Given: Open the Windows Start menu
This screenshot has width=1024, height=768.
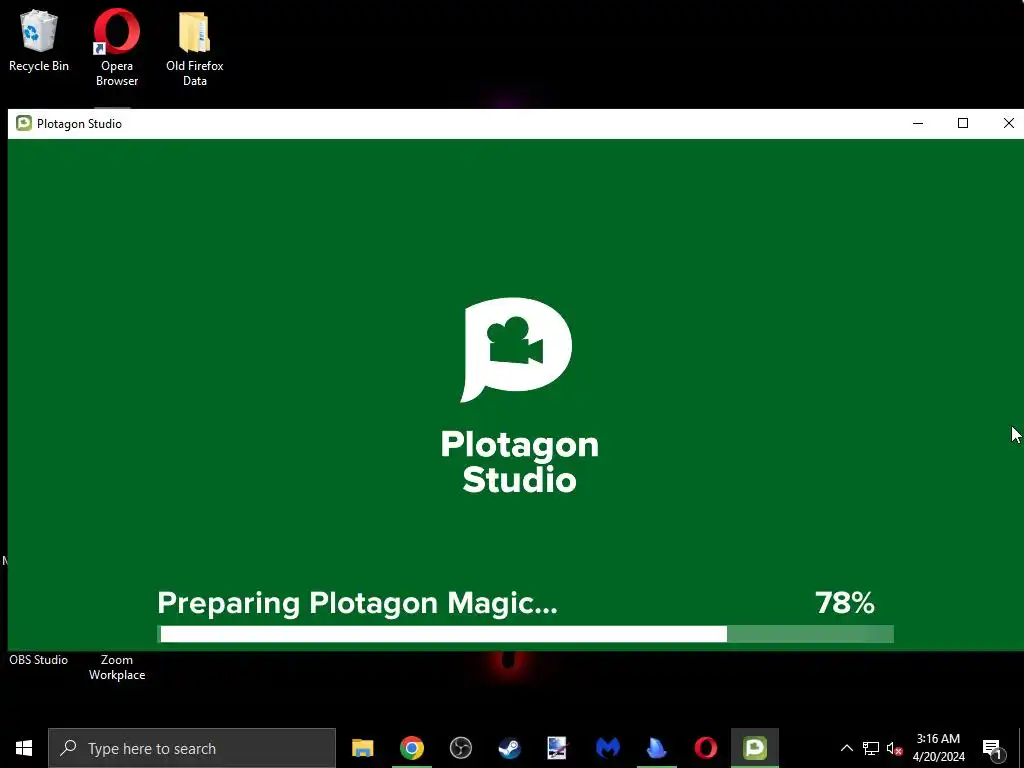Looking at the screenshot, I should (24, 748).
